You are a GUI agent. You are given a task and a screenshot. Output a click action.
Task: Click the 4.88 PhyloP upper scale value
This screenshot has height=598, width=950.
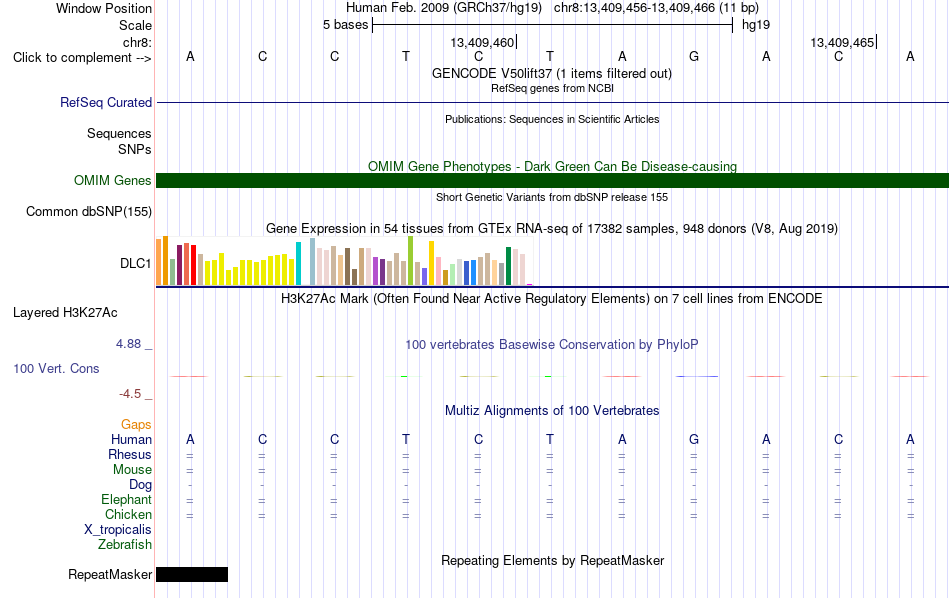[x=128, y=344]
